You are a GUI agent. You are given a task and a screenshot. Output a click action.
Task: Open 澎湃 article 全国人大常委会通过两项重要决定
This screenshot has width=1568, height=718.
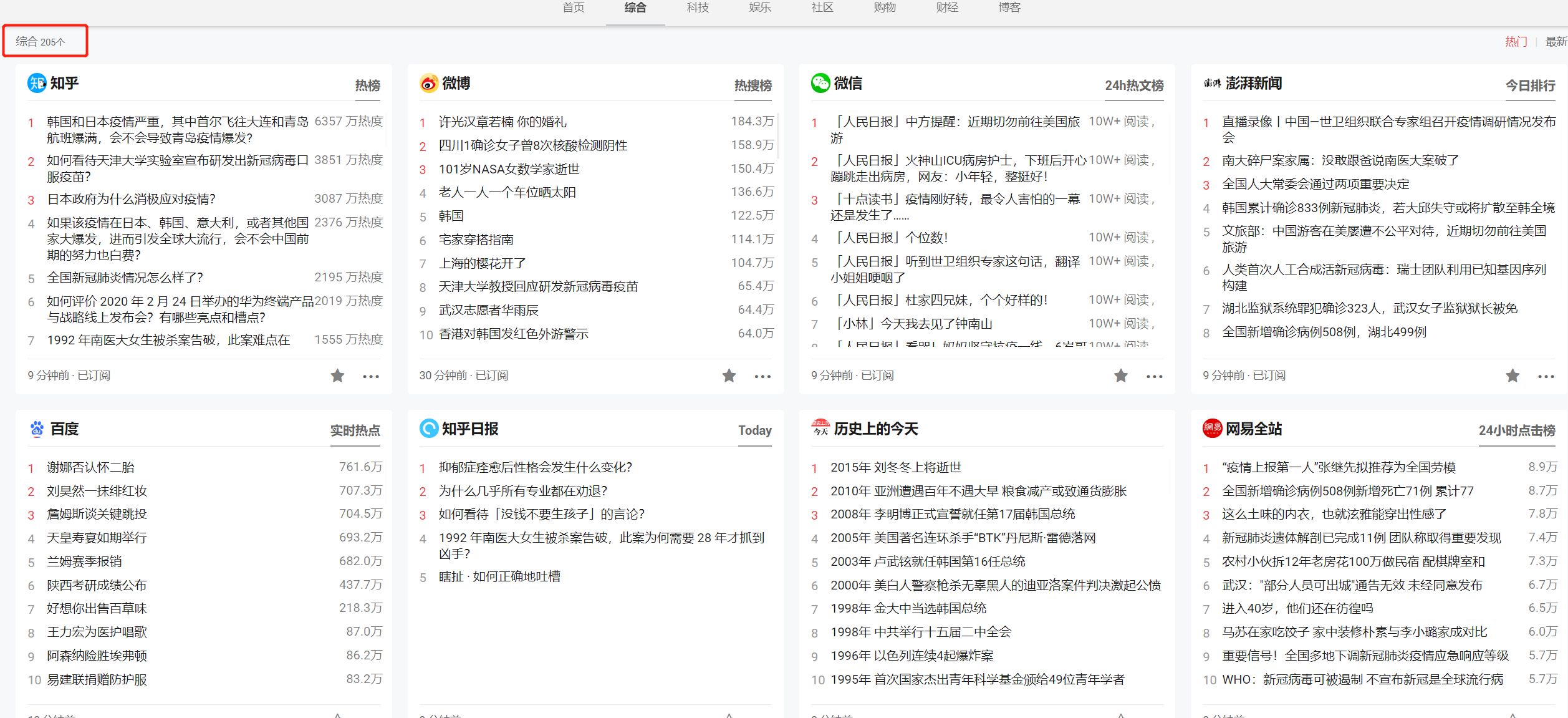pyautogui.click(x=1315, y=184)
